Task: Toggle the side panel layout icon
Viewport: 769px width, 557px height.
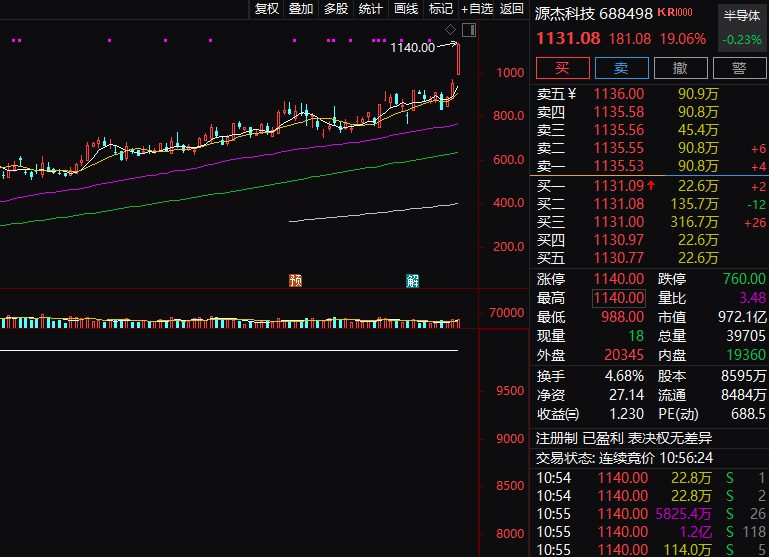Action: click(468, 30)
